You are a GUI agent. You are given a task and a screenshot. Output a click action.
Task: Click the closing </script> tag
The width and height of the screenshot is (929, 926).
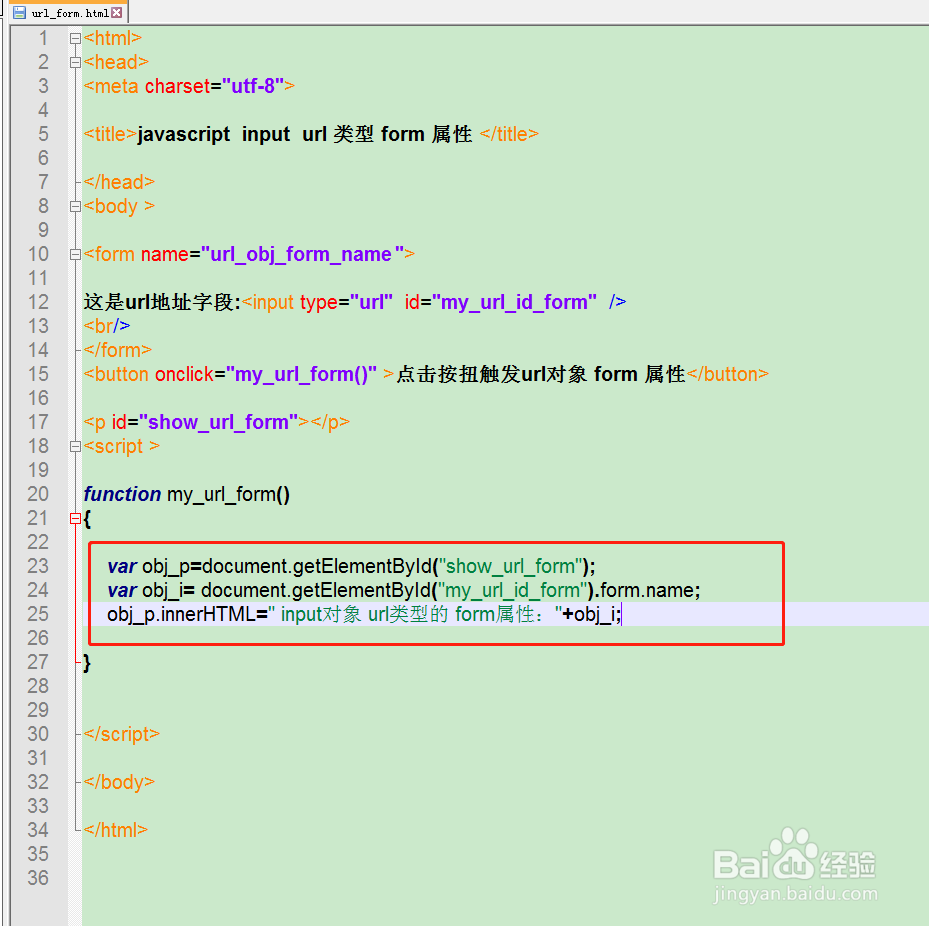(x=121, y=735)
